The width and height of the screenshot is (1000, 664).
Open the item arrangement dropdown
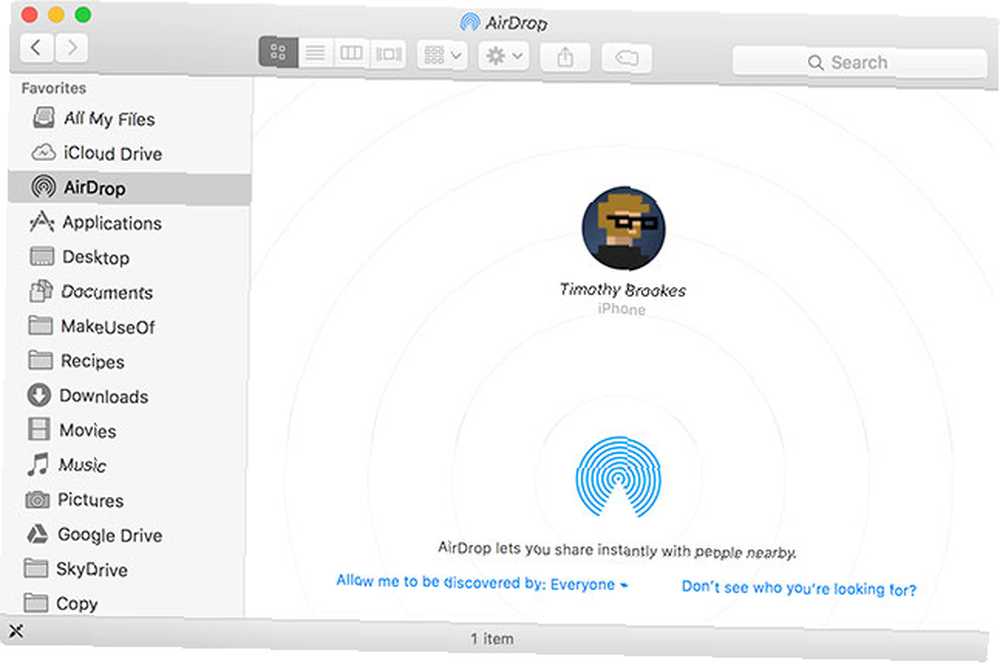click(x=443, y=55)
